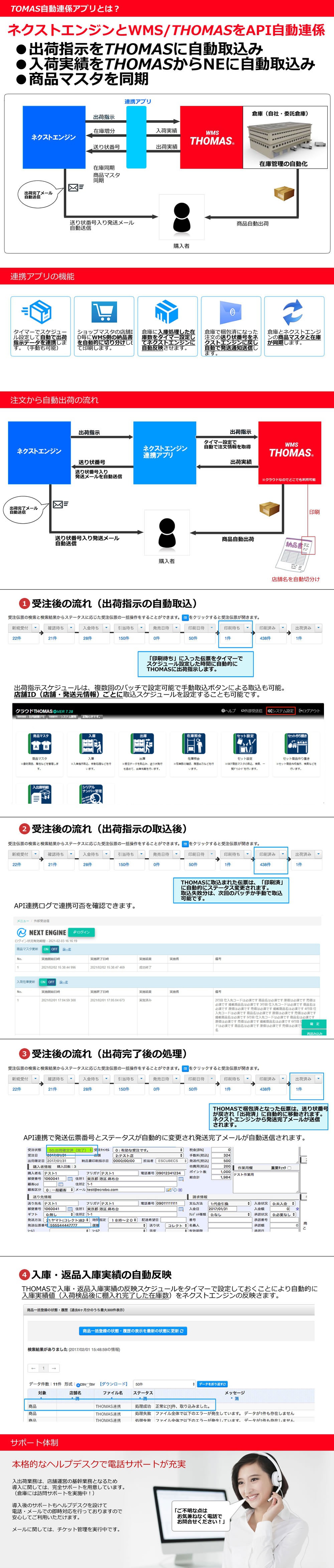Click ヘルプ in the Cloud THOMAS header

(229, 710)
